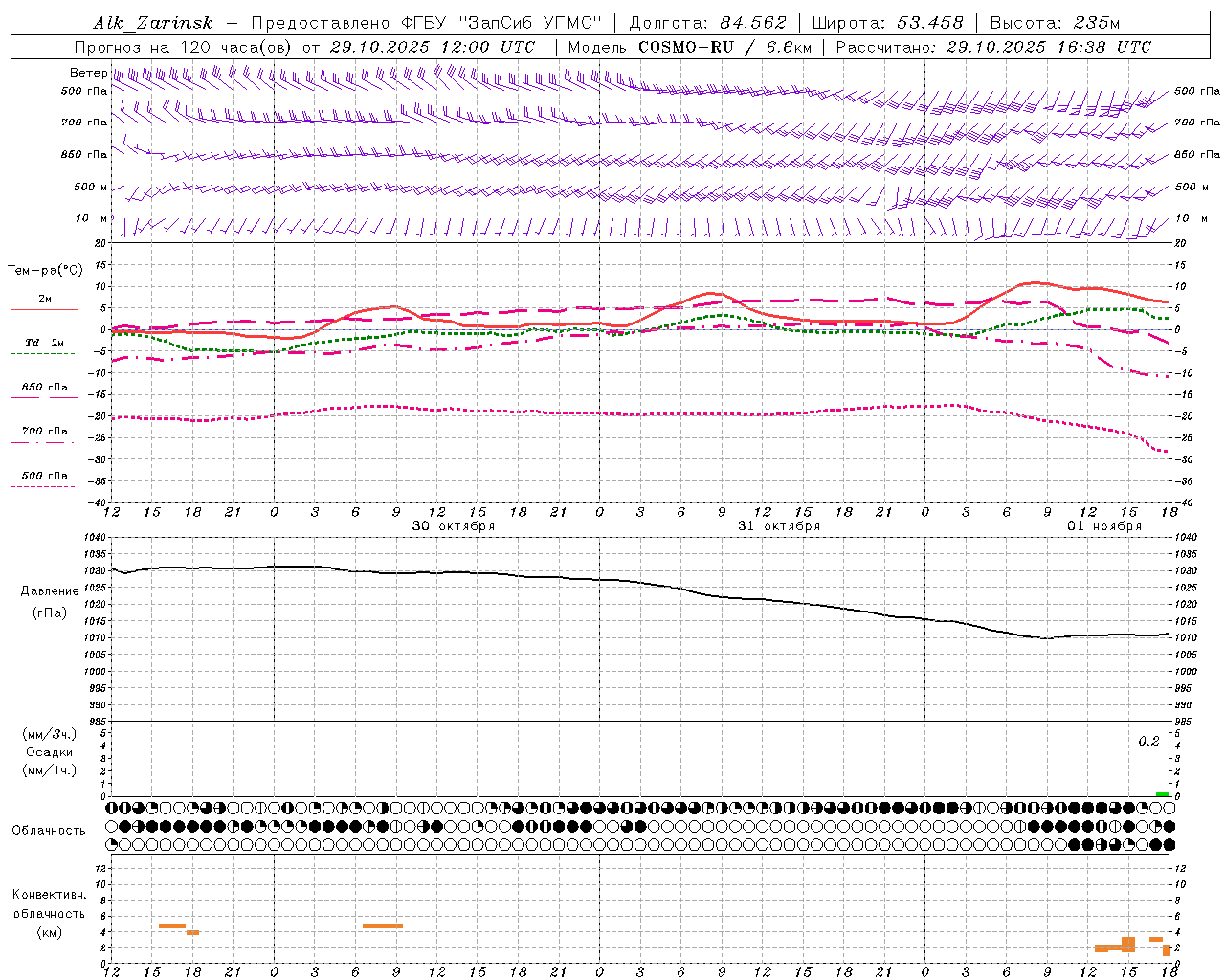The height and width of the screenshot is (980, 1225).
Task: Click the red line sample under '2м' legend
Action: 44,310
